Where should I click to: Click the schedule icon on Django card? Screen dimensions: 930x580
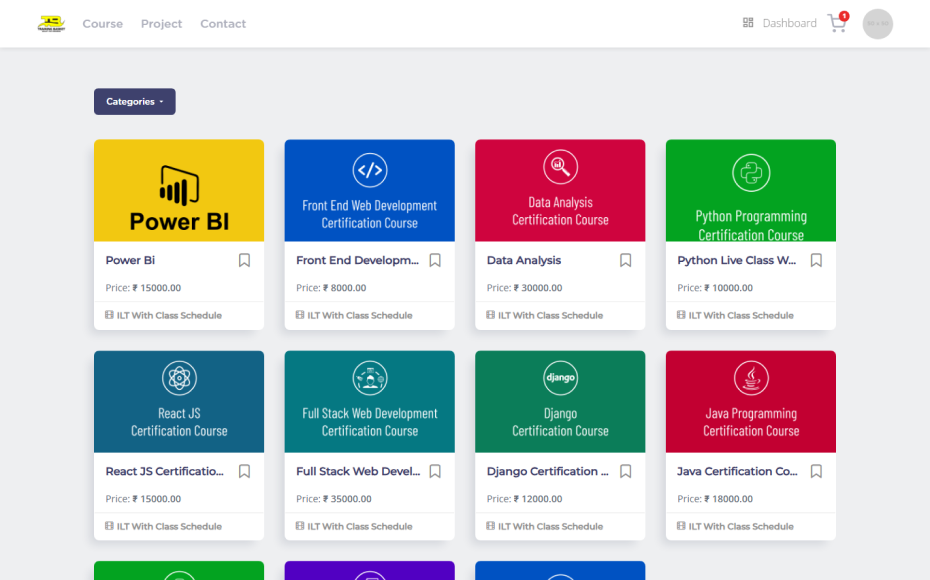tap(491, 526)
